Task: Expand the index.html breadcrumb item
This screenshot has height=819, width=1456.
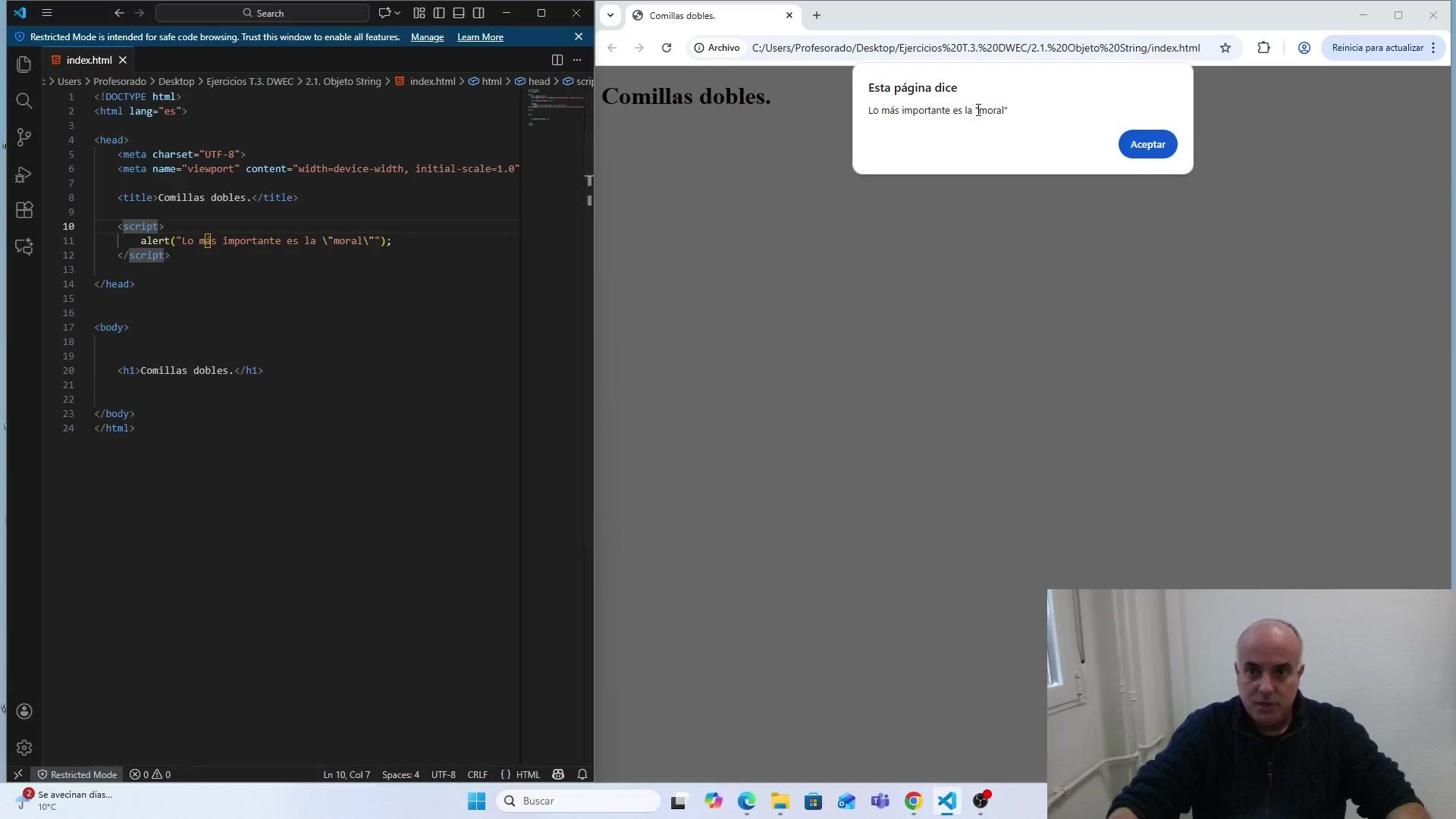Action: click(x=432, y=81)
